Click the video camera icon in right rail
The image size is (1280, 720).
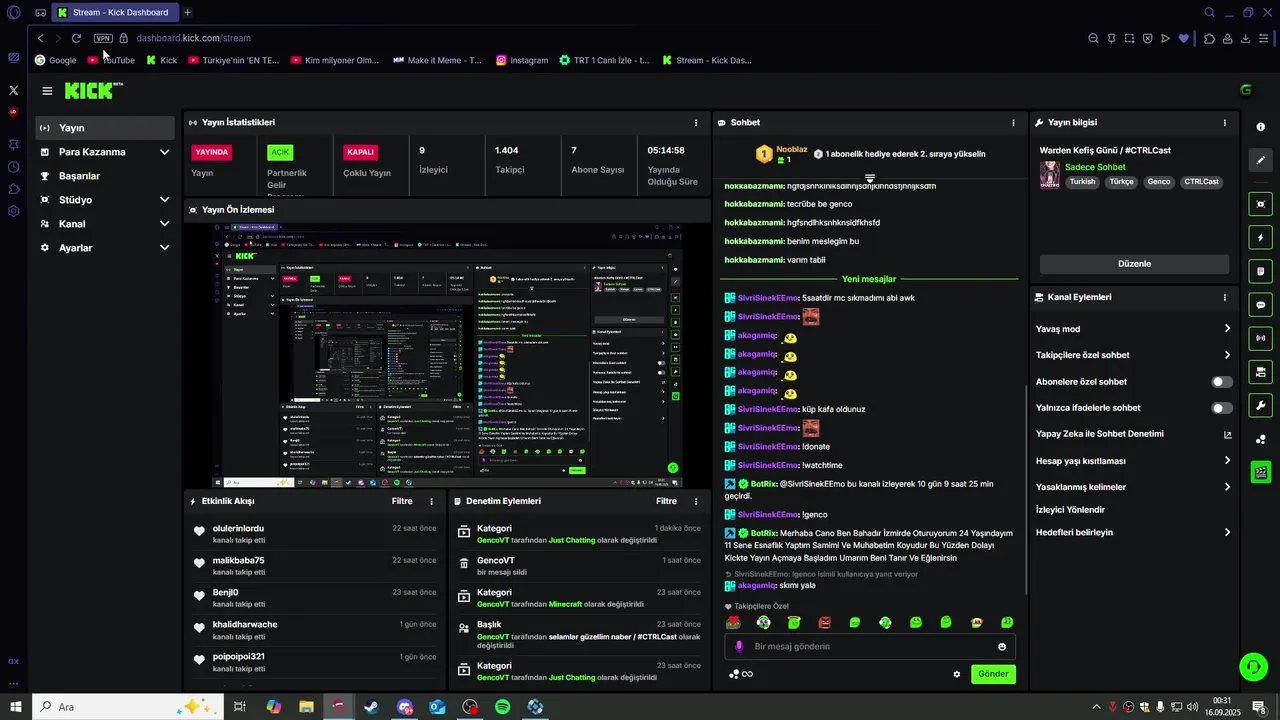click(1260, 372)
